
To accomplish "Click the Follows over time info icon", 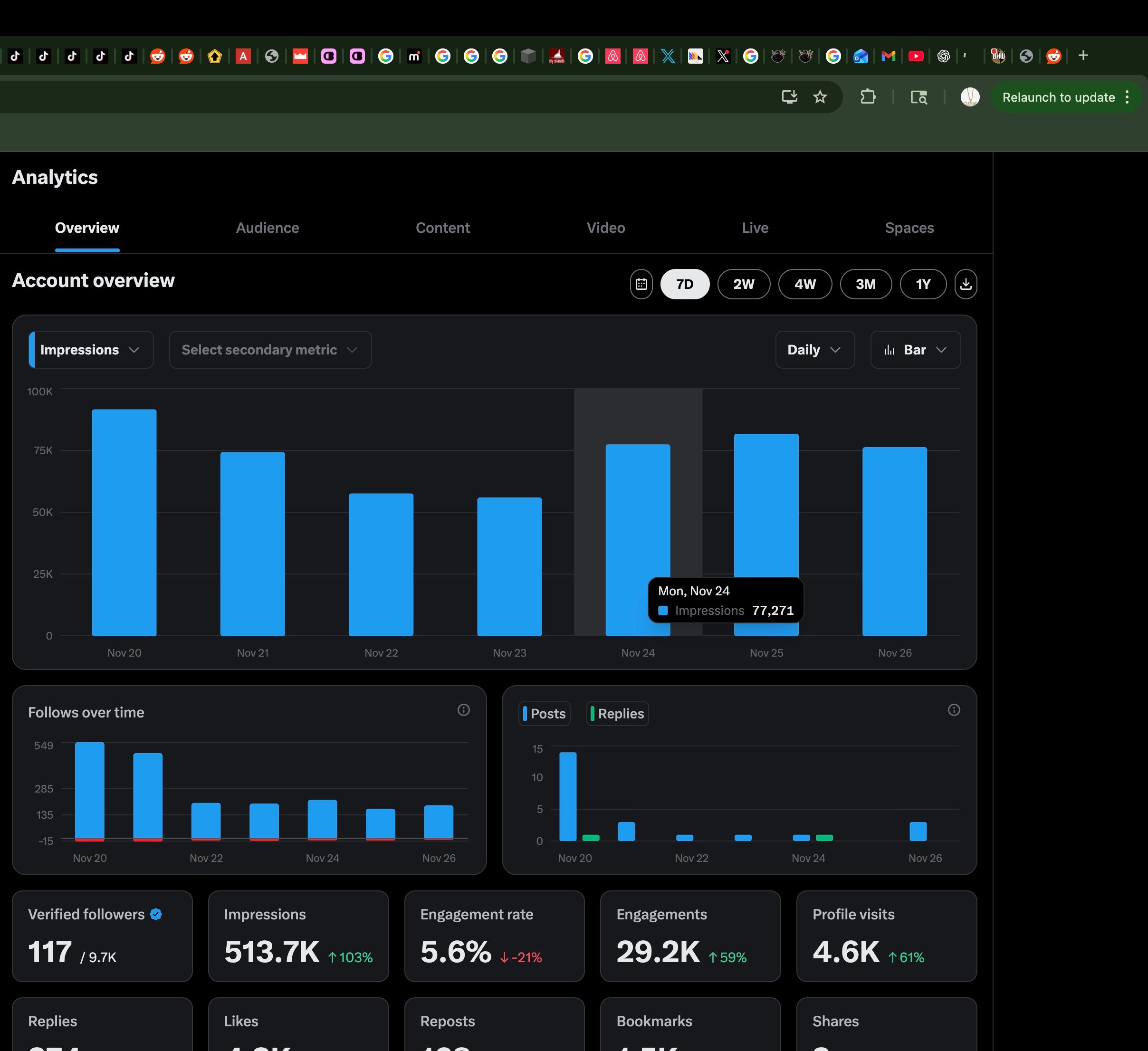I will pos(464,710).
